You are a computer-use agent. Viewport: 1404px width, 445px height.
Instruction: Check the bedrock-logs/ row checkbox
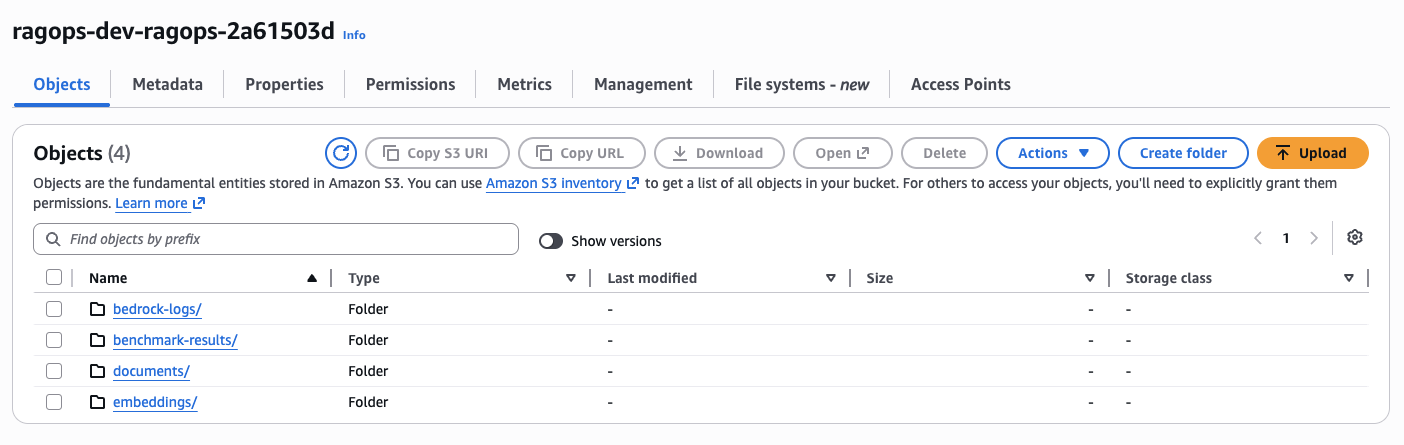pos(54,309)
